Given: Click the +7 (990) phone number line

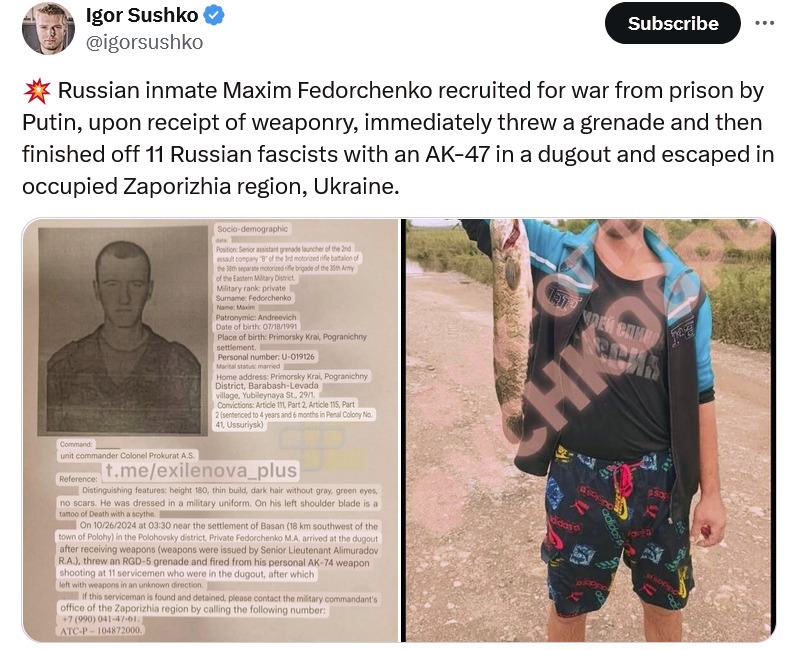Looking at the screenshot, I should 100,619.
